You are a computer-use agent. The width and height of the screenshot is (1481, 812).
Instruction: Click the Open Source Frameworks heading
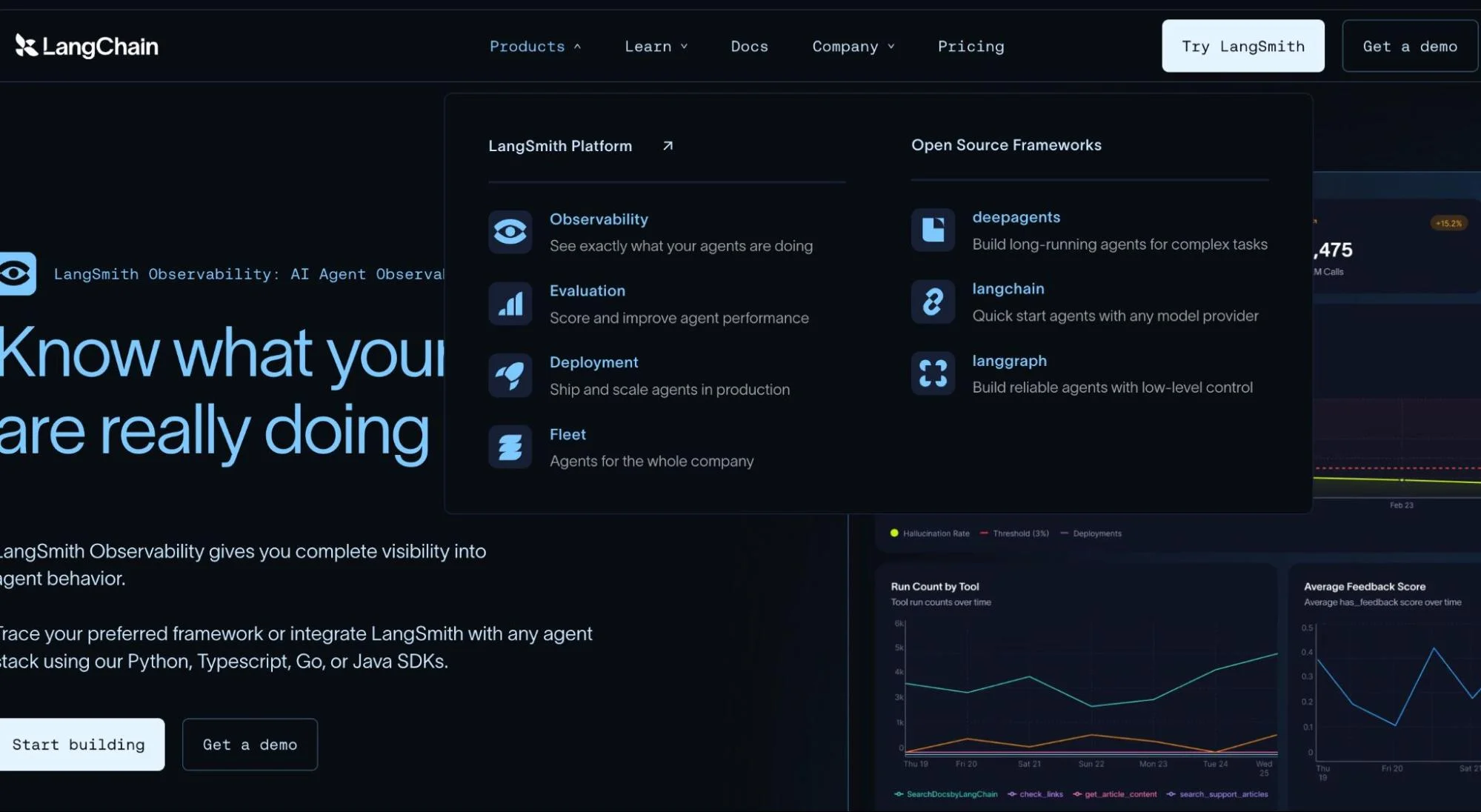(x=1006, y=145)
